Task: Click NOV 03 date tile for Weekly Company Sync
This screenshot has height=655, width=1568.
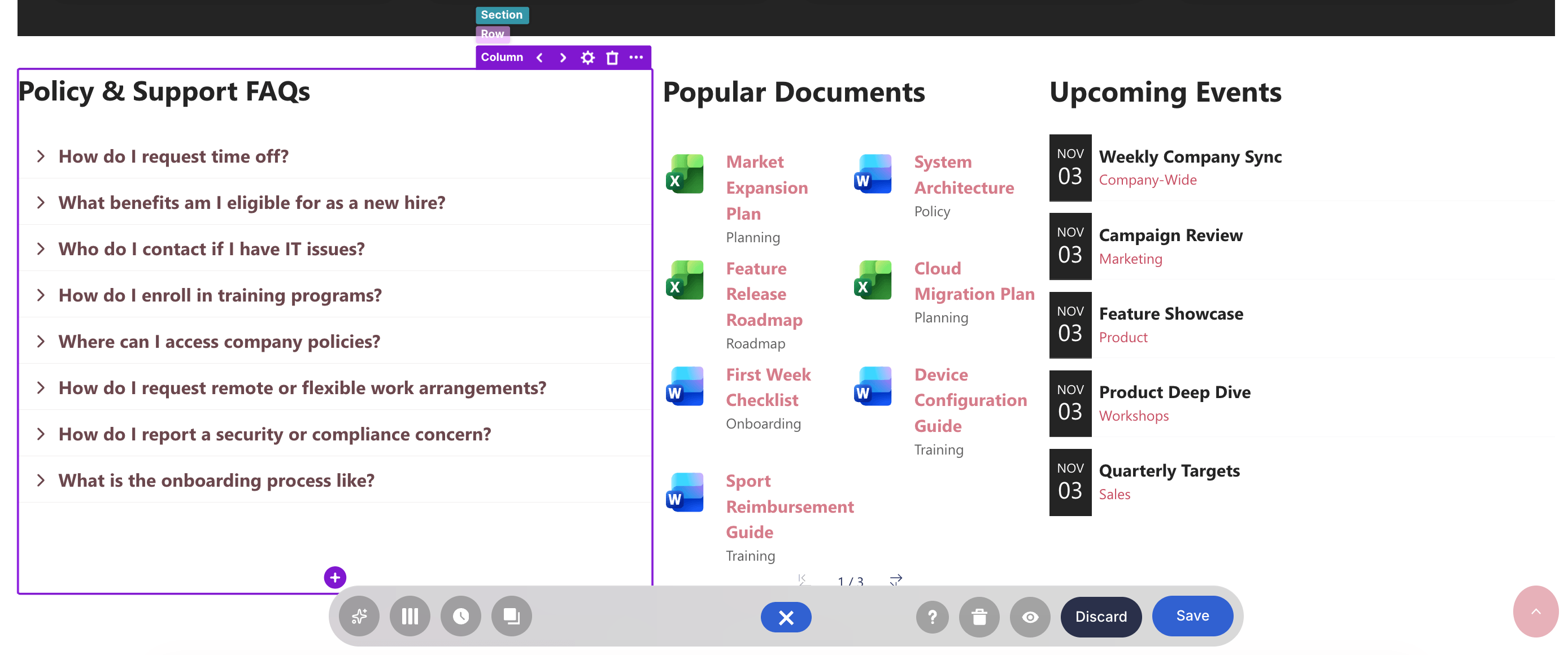Action: (1070, 167)
